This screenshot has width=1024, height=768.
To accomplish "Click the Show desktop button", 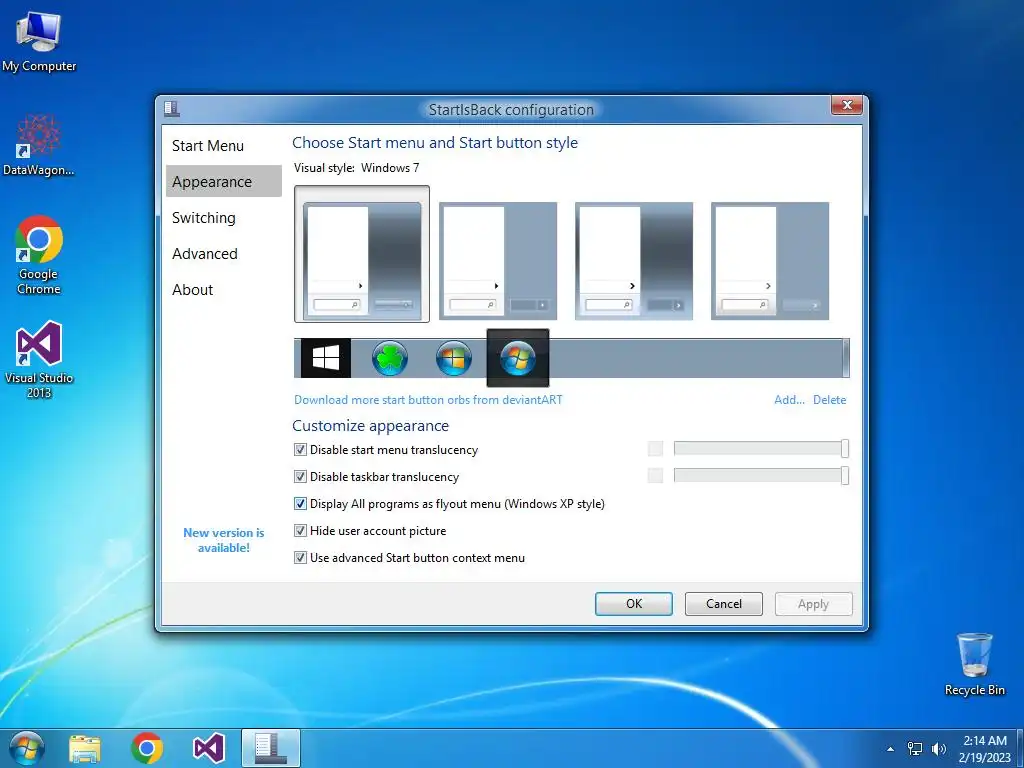I will click(x=1020, y=748).
